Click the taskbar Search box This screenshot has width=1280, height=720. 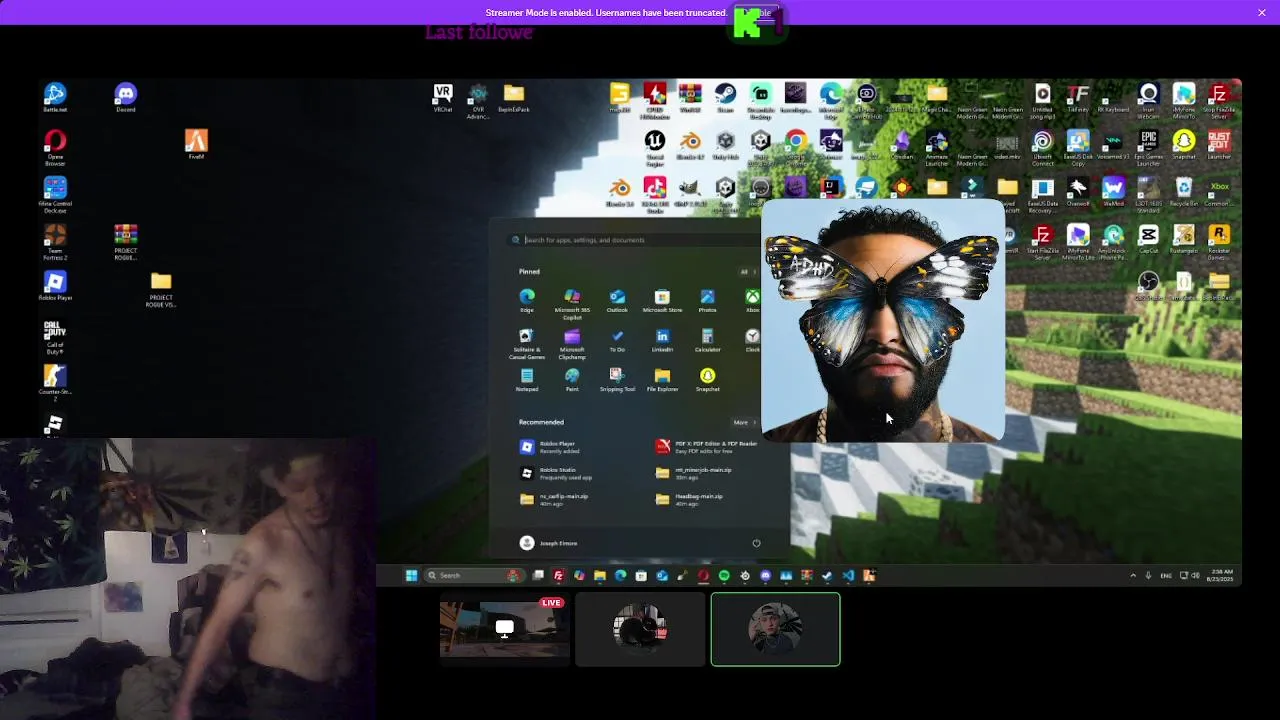click(x=474, y=575)
